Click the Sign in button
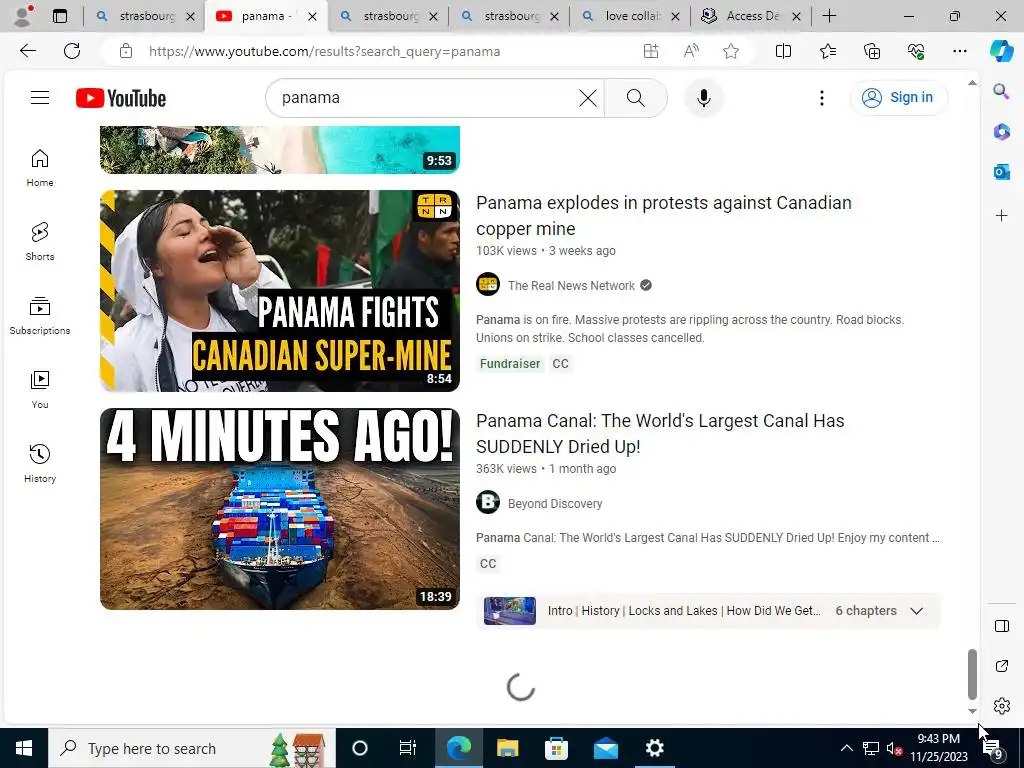This screenshot has height=768, width=1024. click(x=899, y=98)
